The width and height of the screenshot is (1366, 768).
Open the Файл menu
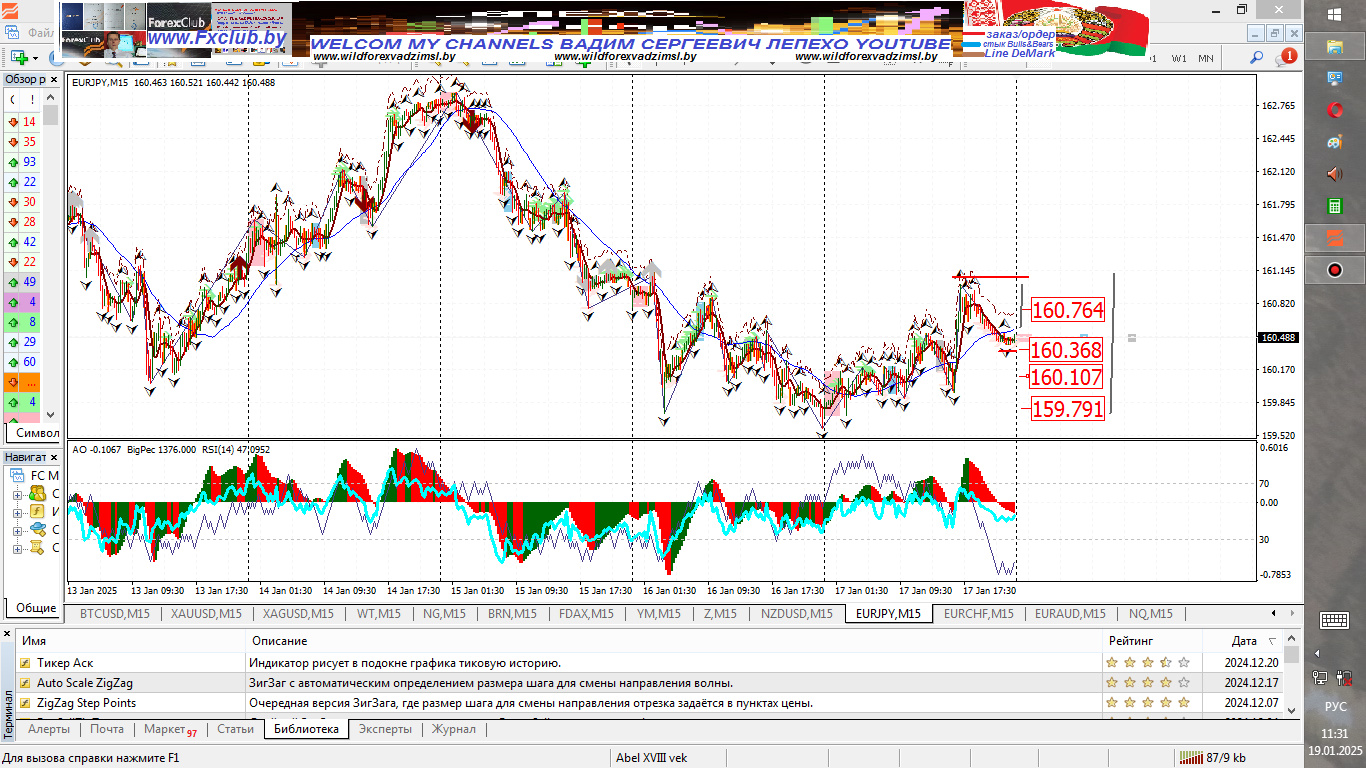tap(41, 33)
